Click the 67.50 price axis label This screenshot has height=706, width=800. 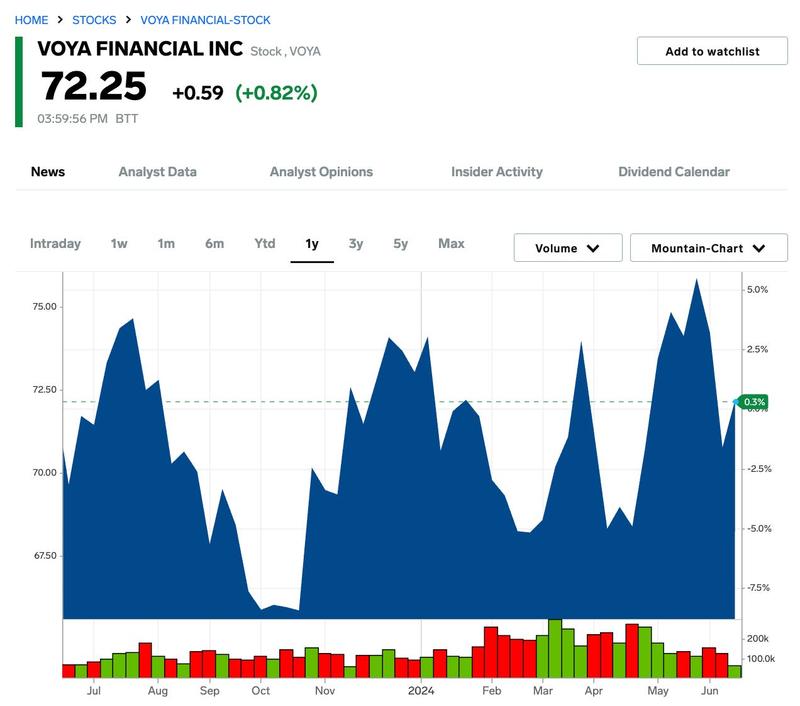pos(45,556)
